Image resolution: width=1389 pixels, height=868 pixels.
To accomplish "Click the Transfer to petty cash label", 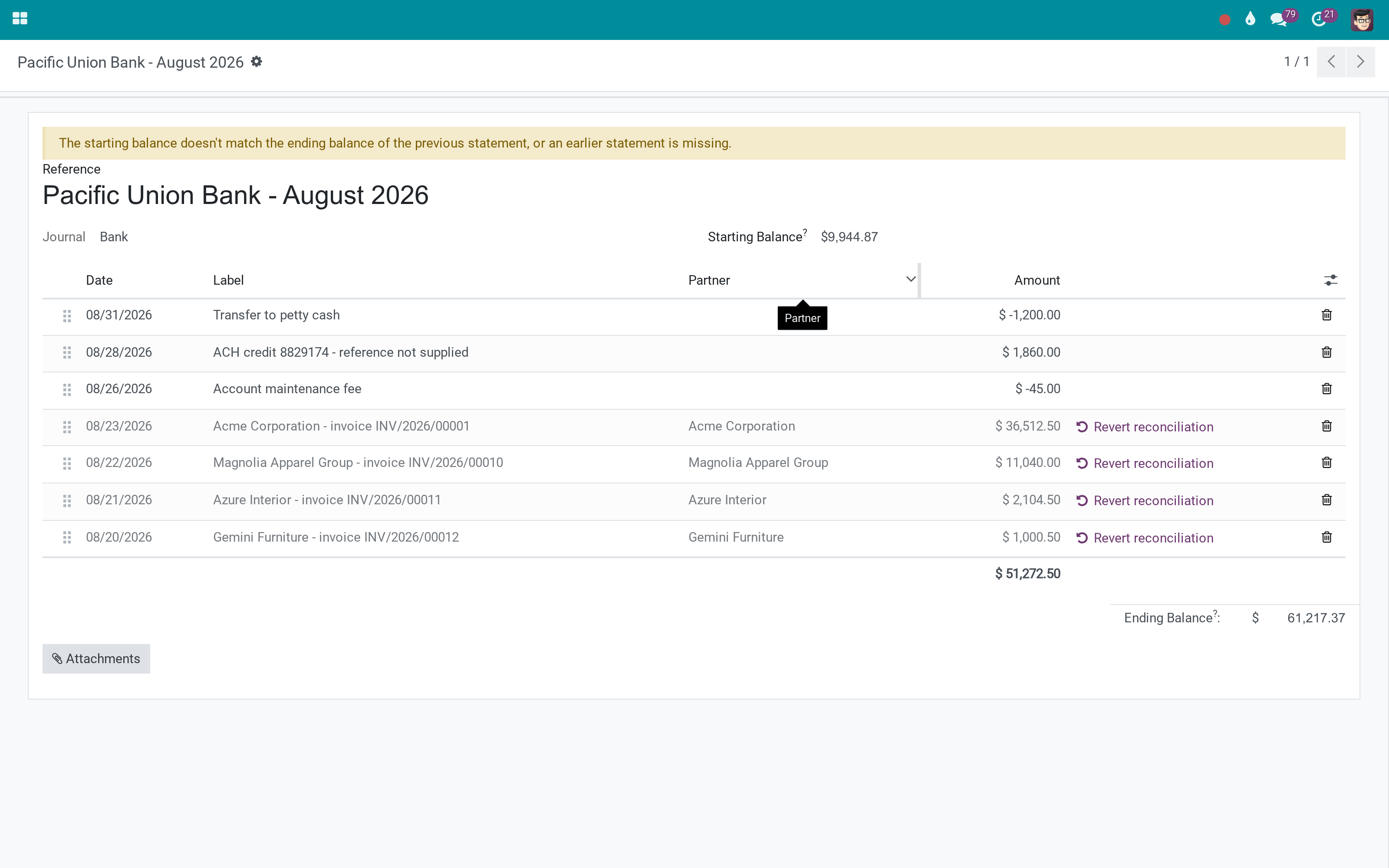I will (x=276, y=315).
